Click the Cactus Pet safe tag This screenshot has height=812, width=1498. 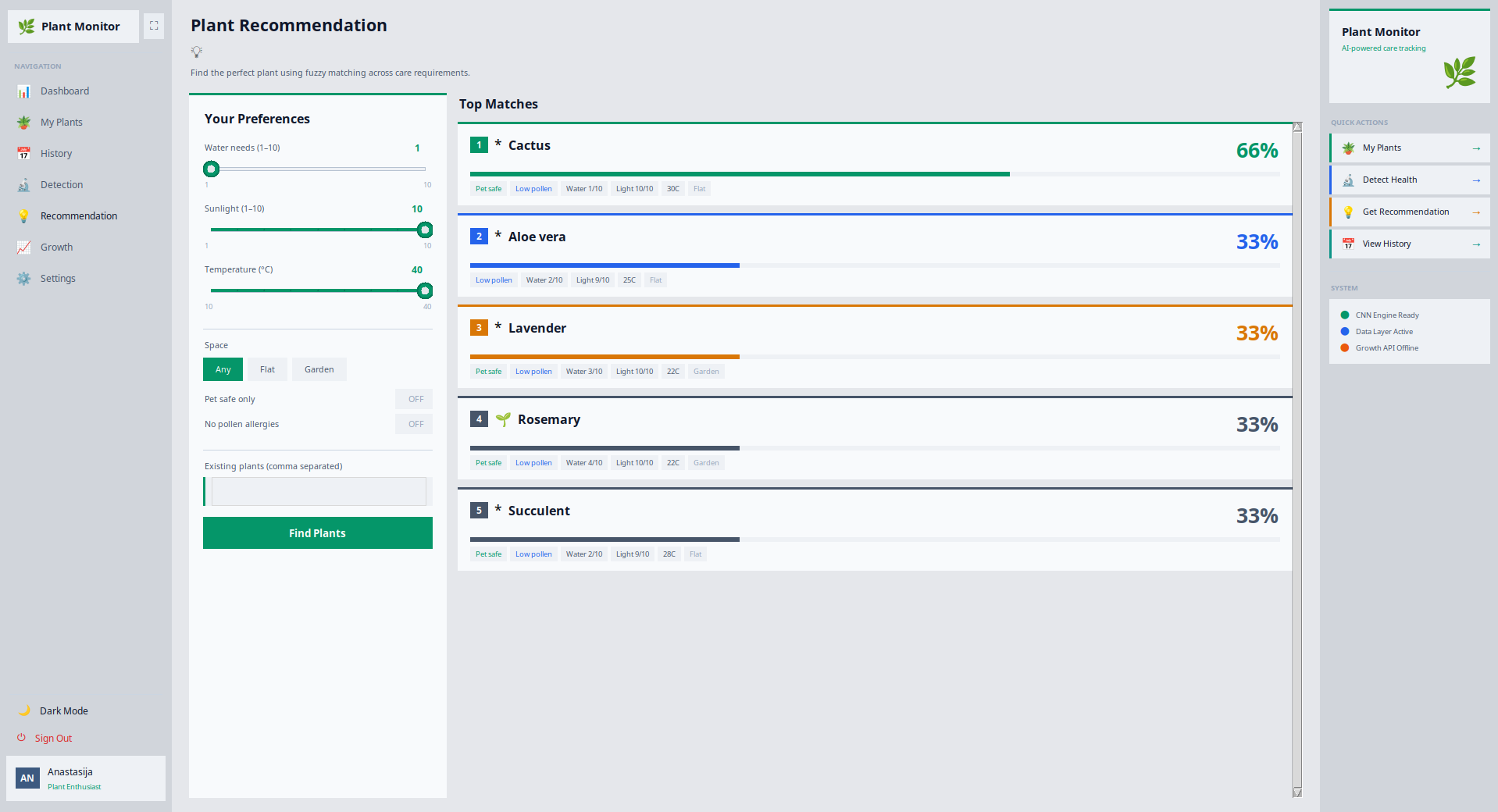[489, 189]
